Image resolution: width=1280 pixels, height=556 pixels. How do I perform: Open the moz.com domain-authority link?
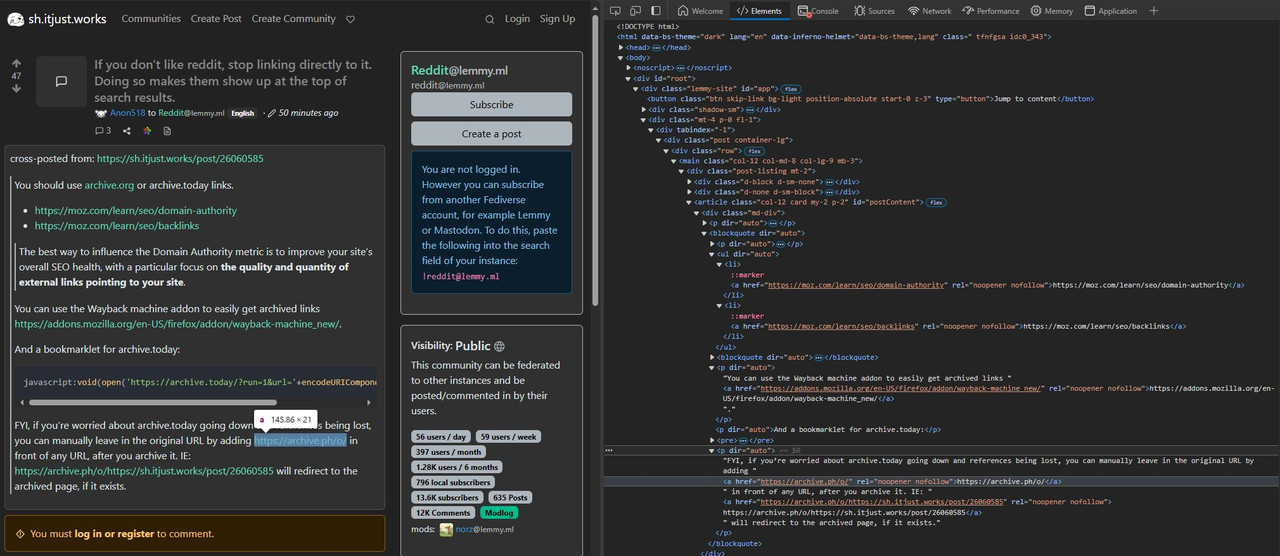tap(136, 211)
